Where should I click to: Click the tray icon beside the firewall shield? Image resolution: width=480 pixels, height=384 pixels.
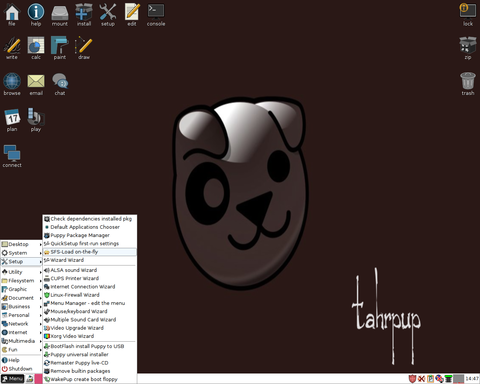421,379
